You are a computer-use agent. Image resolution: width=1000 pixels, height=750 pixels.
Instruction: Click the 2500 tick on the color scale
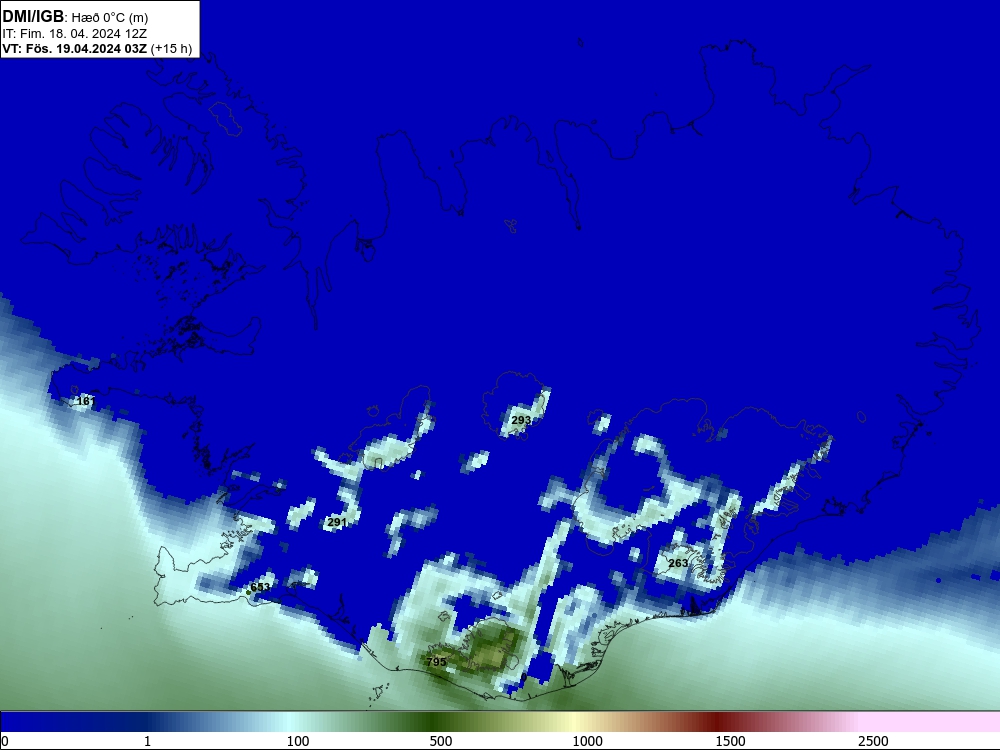point(873,741)
